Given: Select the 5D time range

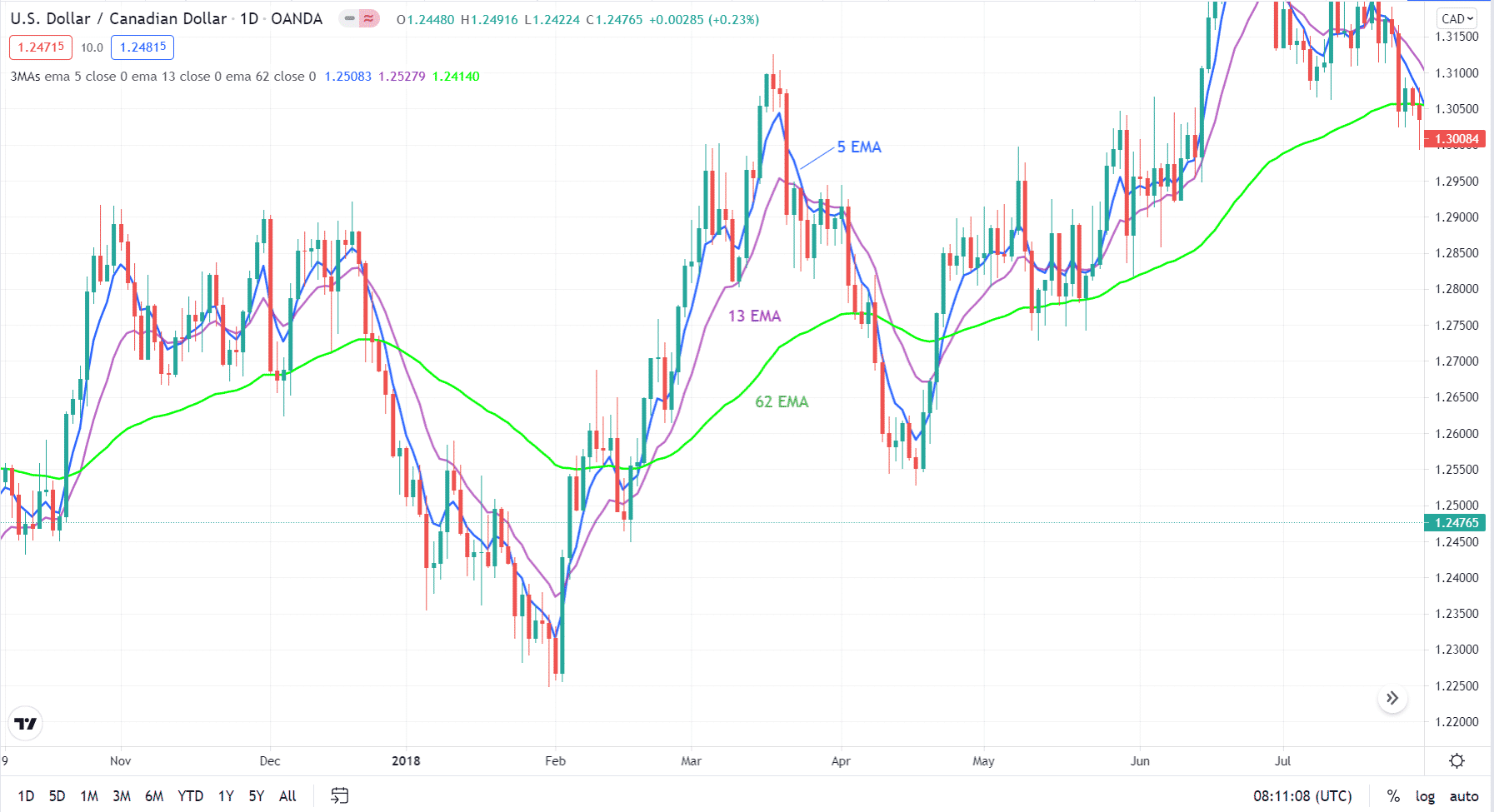Looking at the screenshot, I should tap(57, 795).
